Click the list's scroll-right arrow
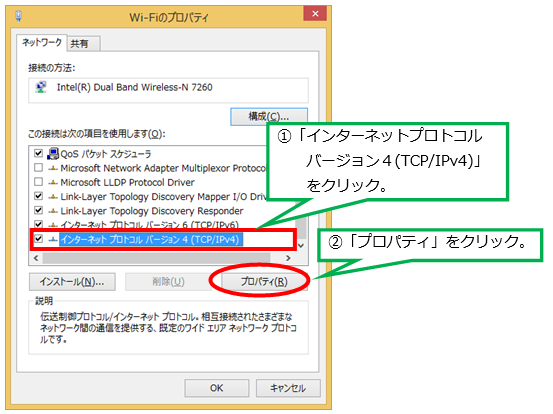 (288, 258)
